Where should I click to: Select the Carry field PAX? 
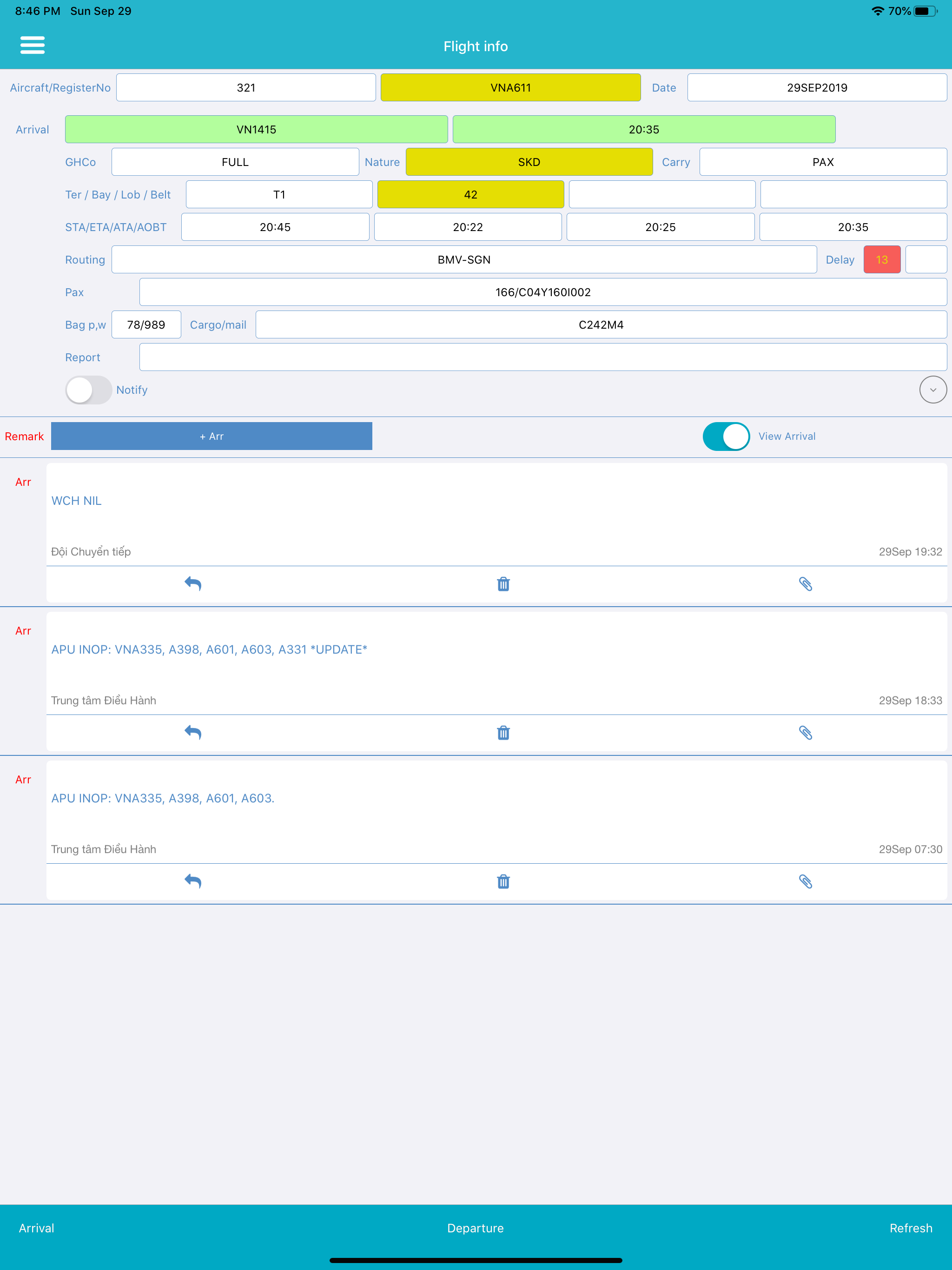coord(823,162)
